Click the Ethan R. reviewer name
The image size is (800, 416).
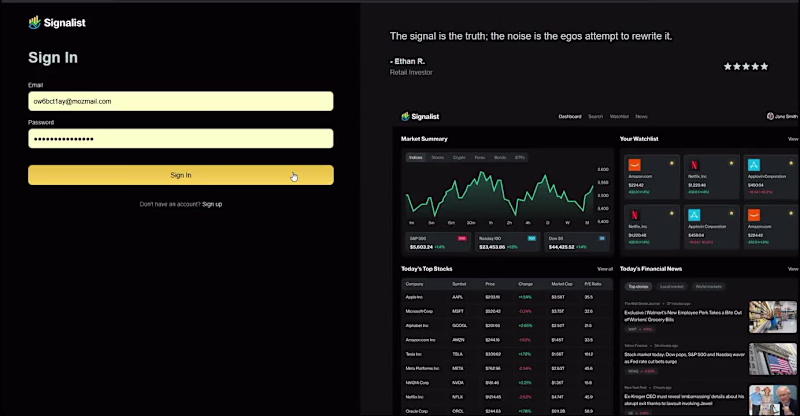408,61
